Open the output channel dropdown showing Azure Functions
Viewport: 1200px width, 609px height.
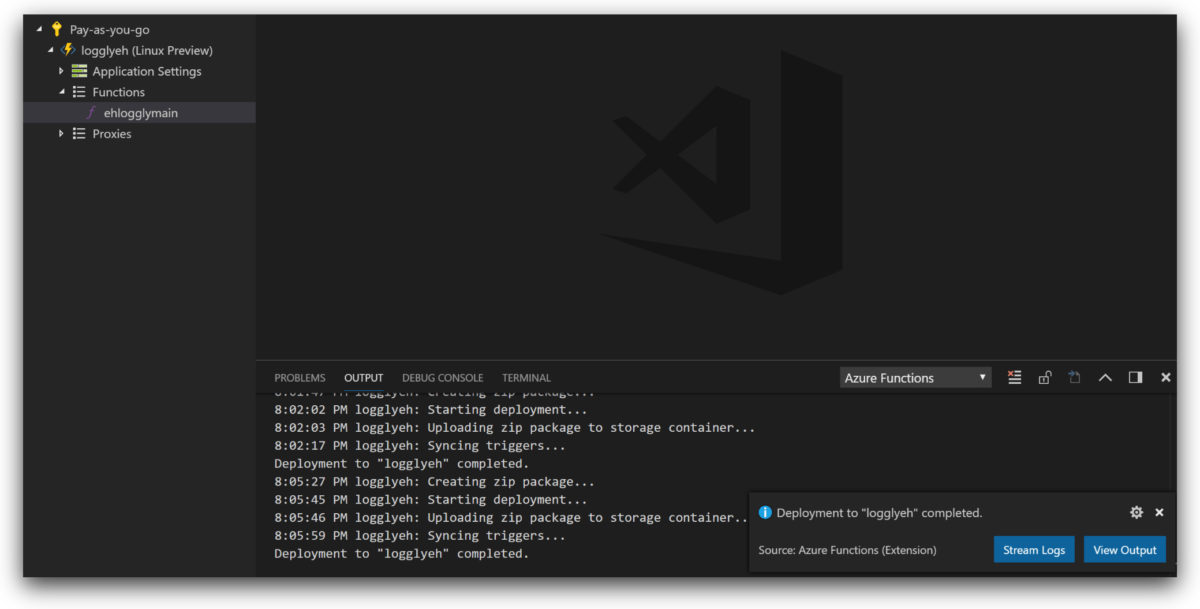point(913,377)
